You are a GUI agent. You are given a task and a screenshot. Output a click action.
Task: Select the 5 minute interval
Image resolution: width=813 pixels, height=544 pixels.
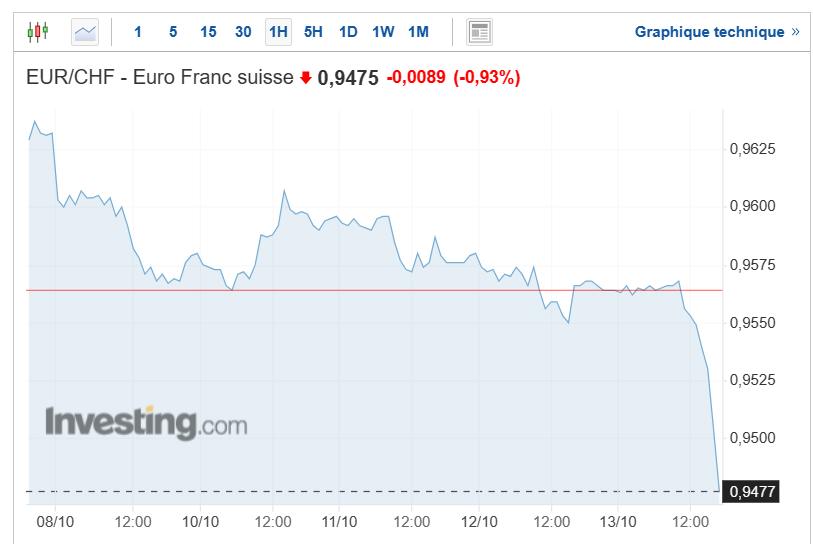(173, 32)
